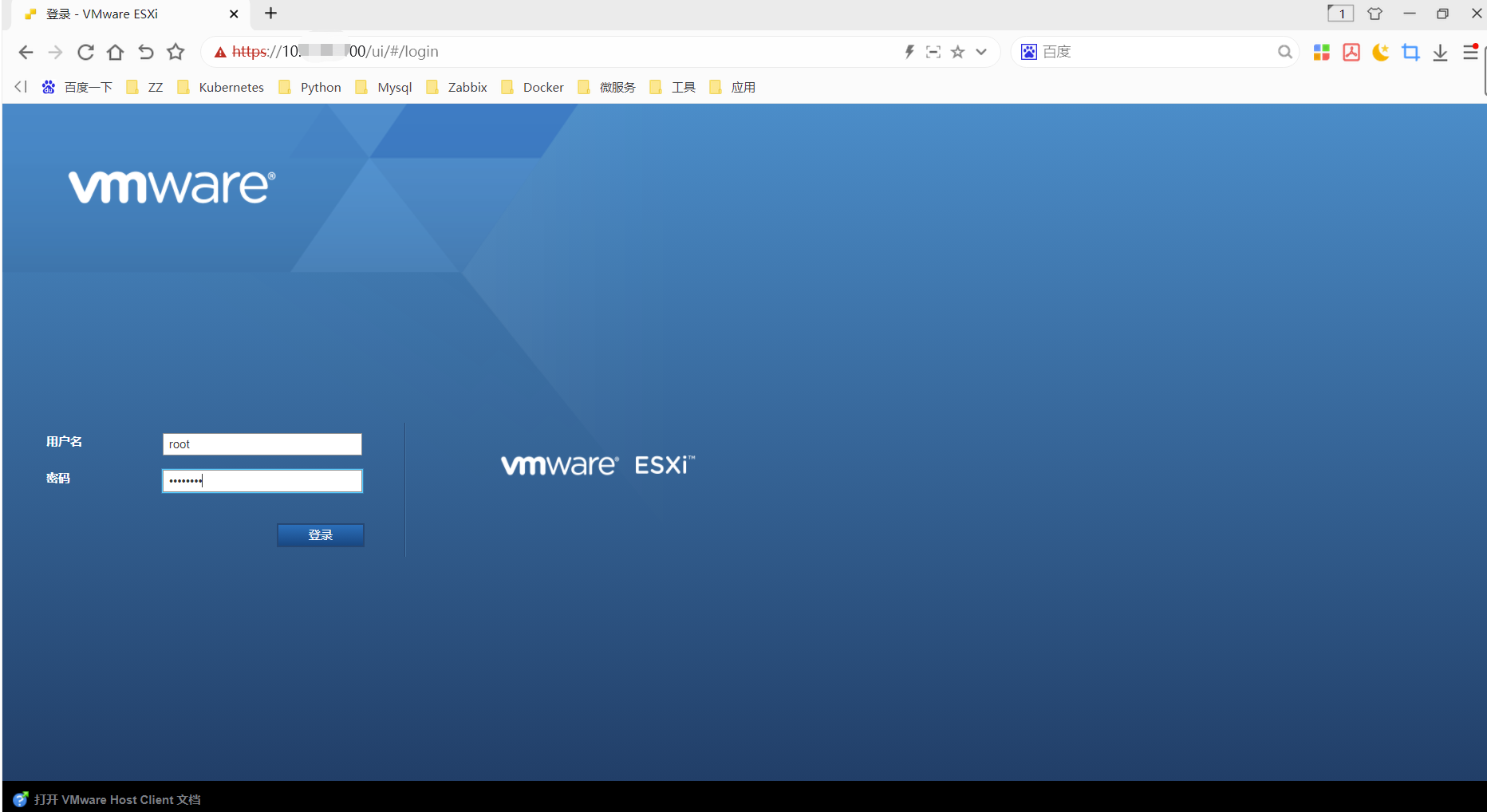Activate the screenshot crop tool icon
1487x812 pixels.
[1410, 52]
